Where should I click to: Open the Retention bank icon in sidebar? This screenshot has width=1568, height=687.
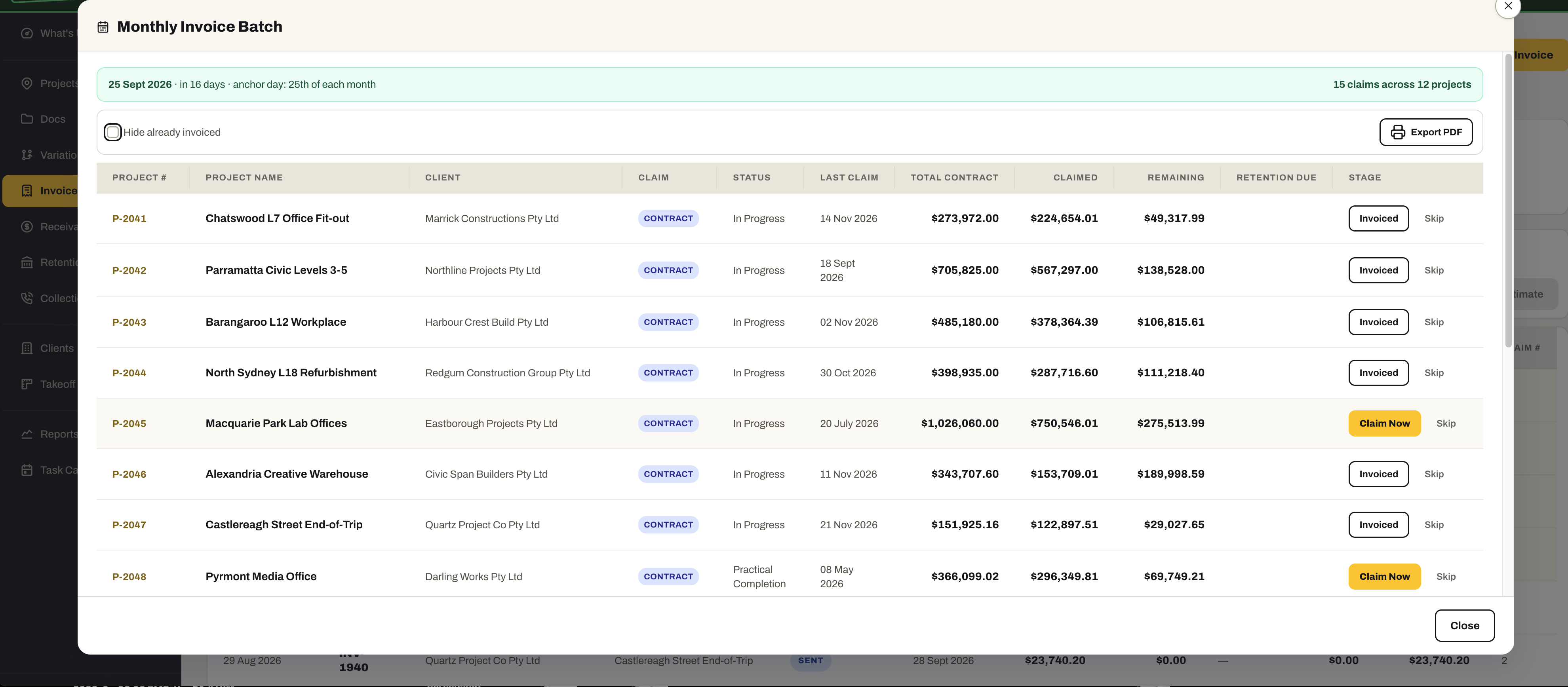point(27,262)
